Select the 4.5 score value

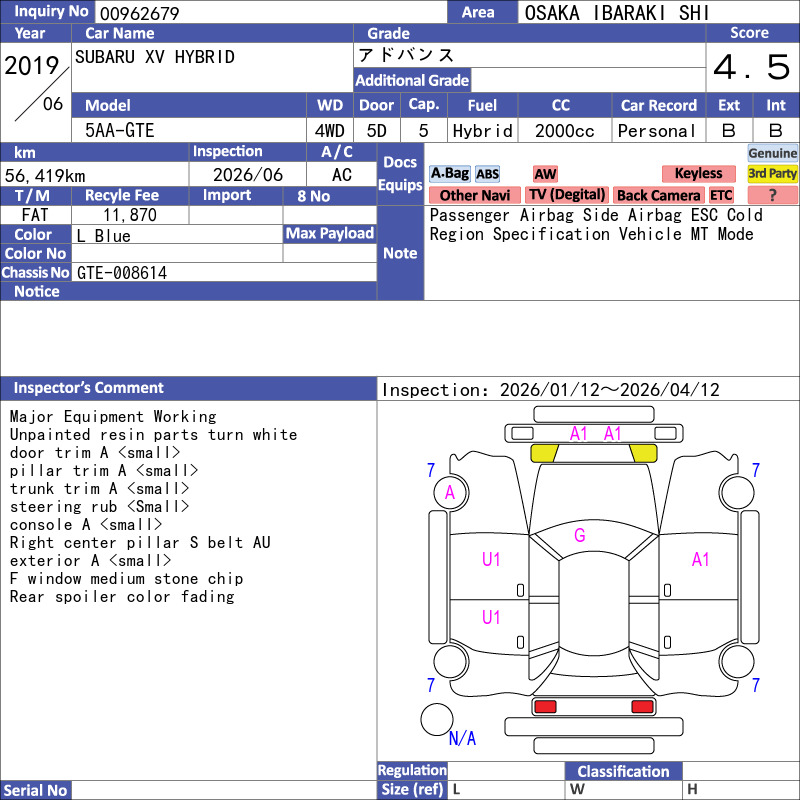coord(752,68)
